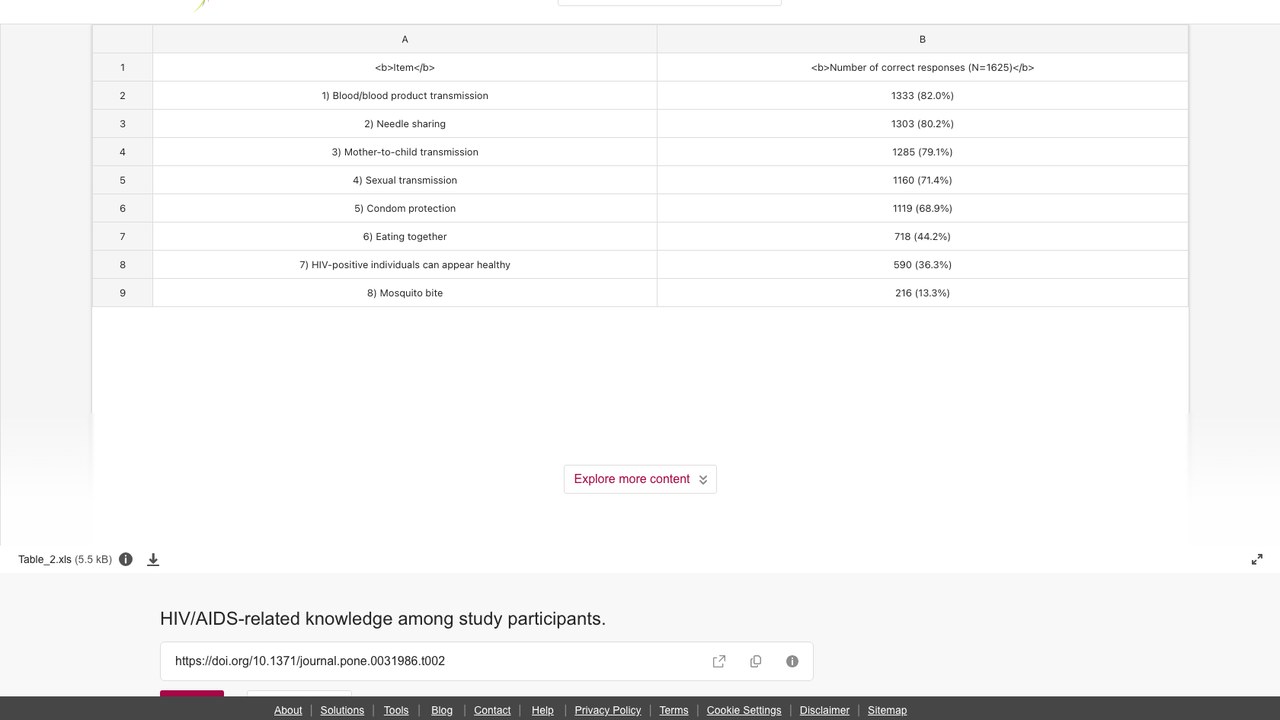Image resolution: width=1280 pixels, height=720 pixels.
Task: Copy the DOI link to clipboard
Action: [755, 661]
